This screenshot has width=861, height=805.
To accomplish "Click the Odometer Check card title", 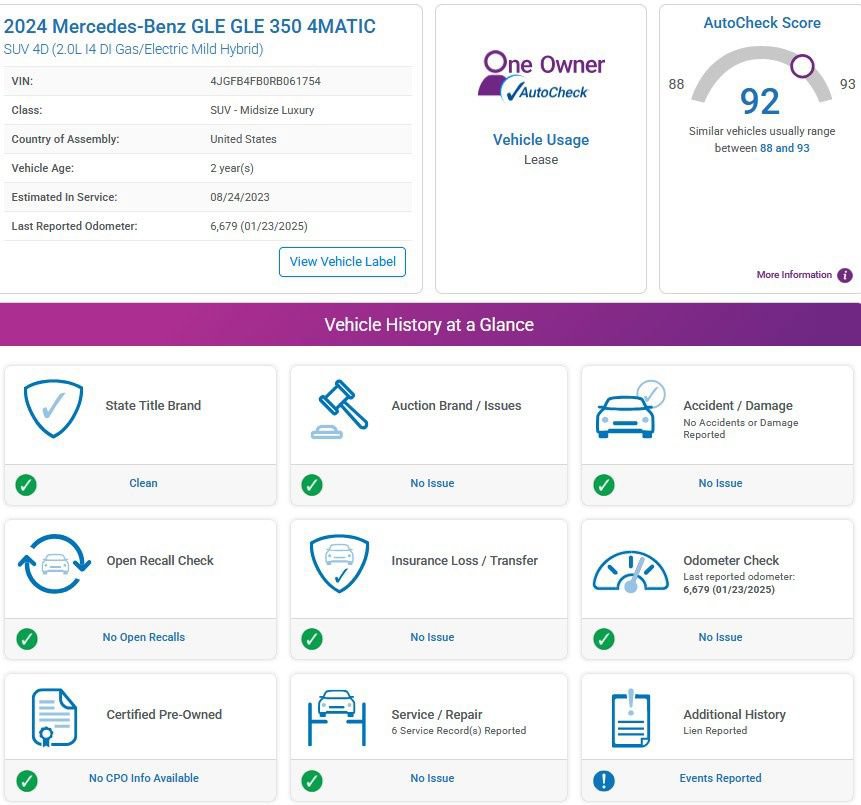I will (731, 561).
